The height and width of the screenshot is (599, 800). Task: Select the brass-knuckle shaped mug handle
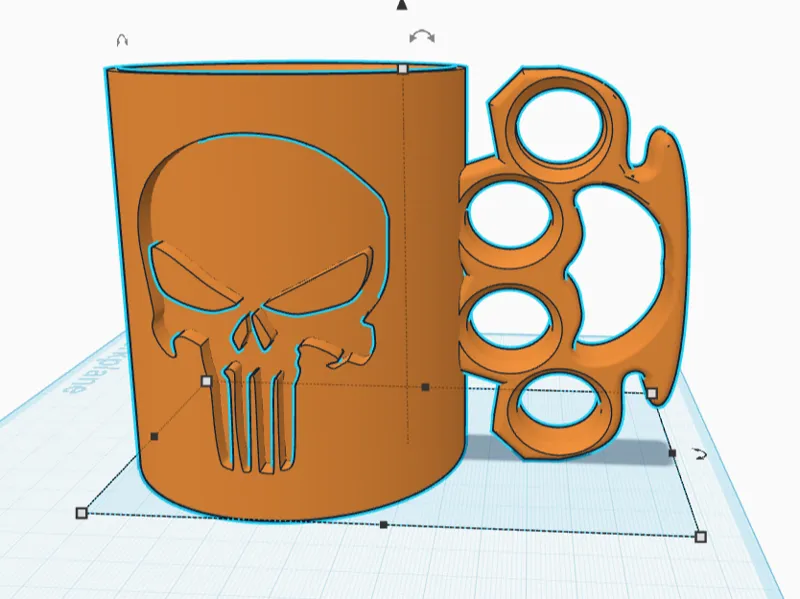(x=572, y=263)
